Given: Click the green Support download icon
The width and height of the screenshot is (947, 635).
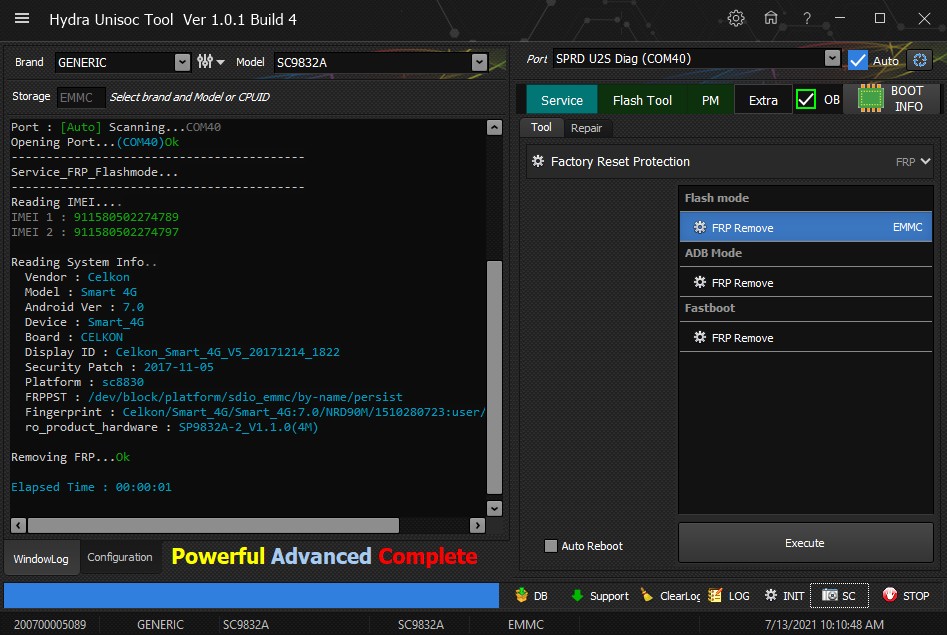Looking at the screenshot, I should [577, 595].
